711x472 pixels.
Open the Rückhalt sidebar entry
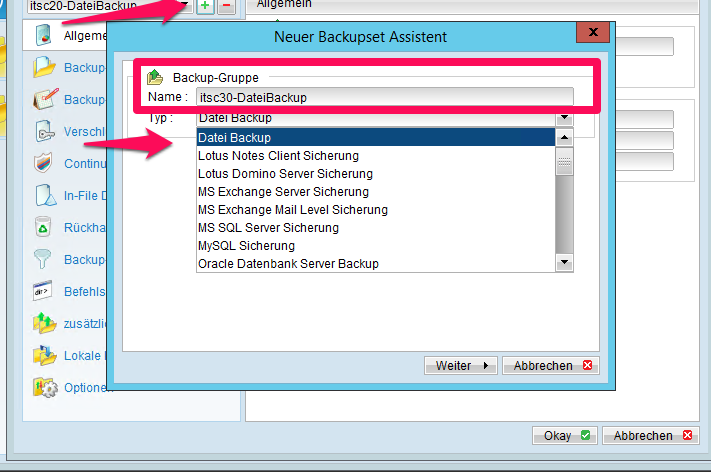85,227
